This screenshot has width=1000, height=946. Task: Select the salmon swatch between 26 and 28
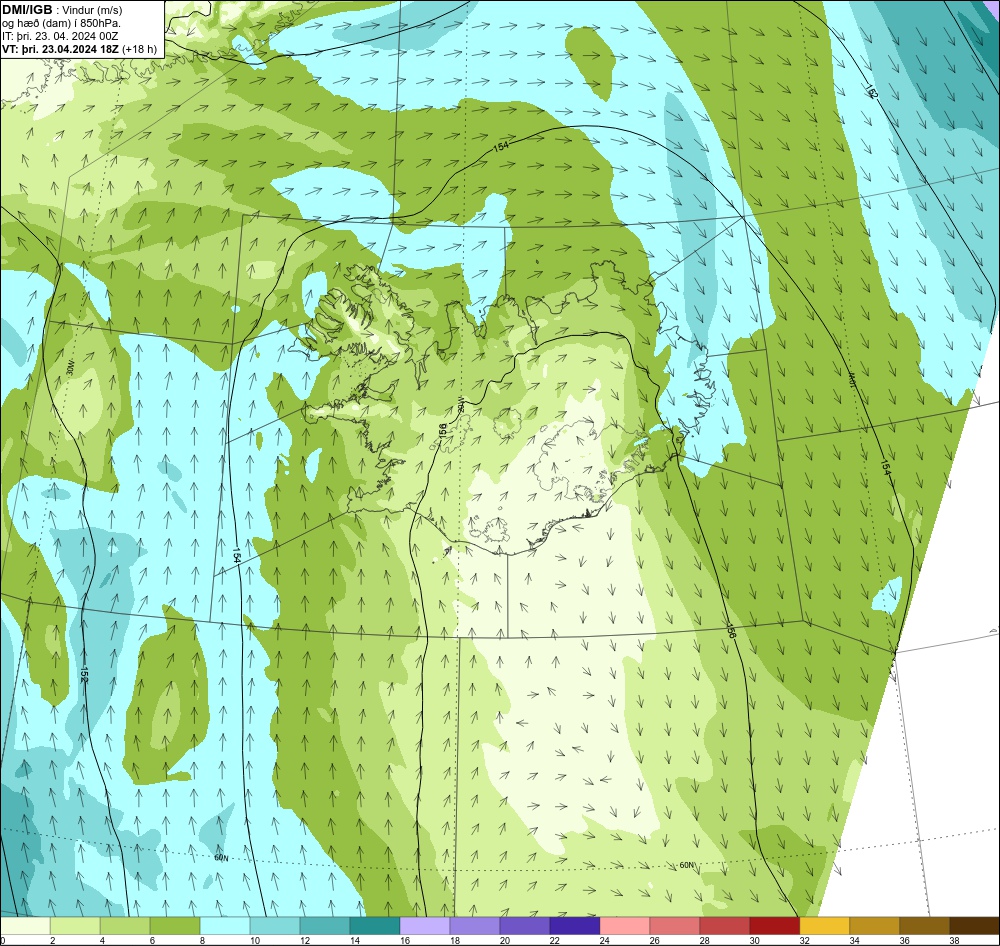(x=675, y=926)
